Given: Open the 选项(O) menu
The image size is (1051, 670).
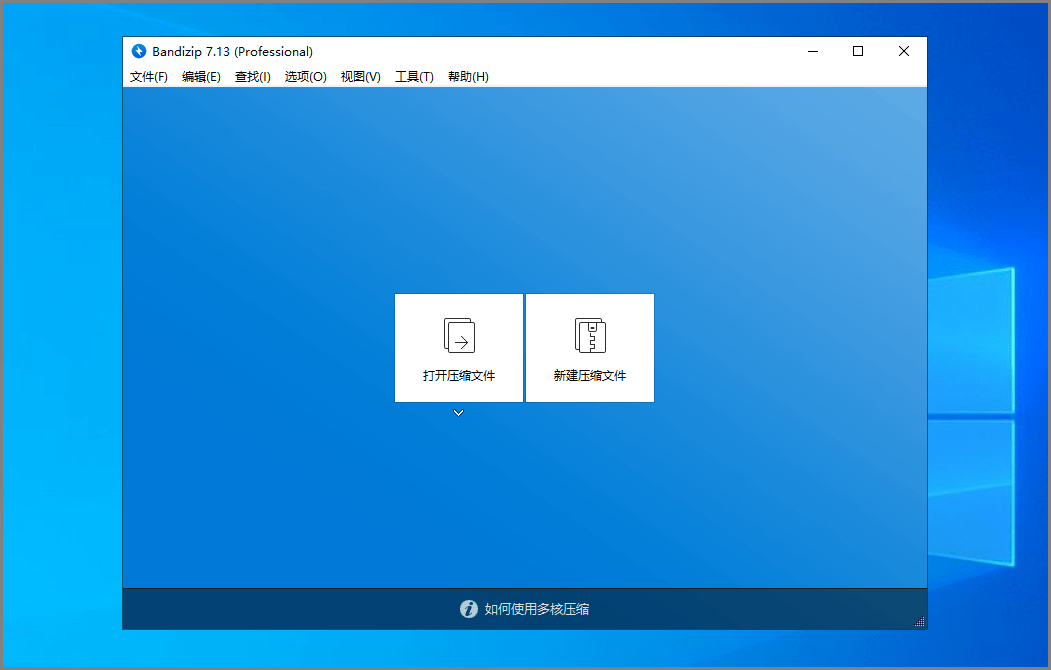Looking at the screenshot, I should click(305, 76).
